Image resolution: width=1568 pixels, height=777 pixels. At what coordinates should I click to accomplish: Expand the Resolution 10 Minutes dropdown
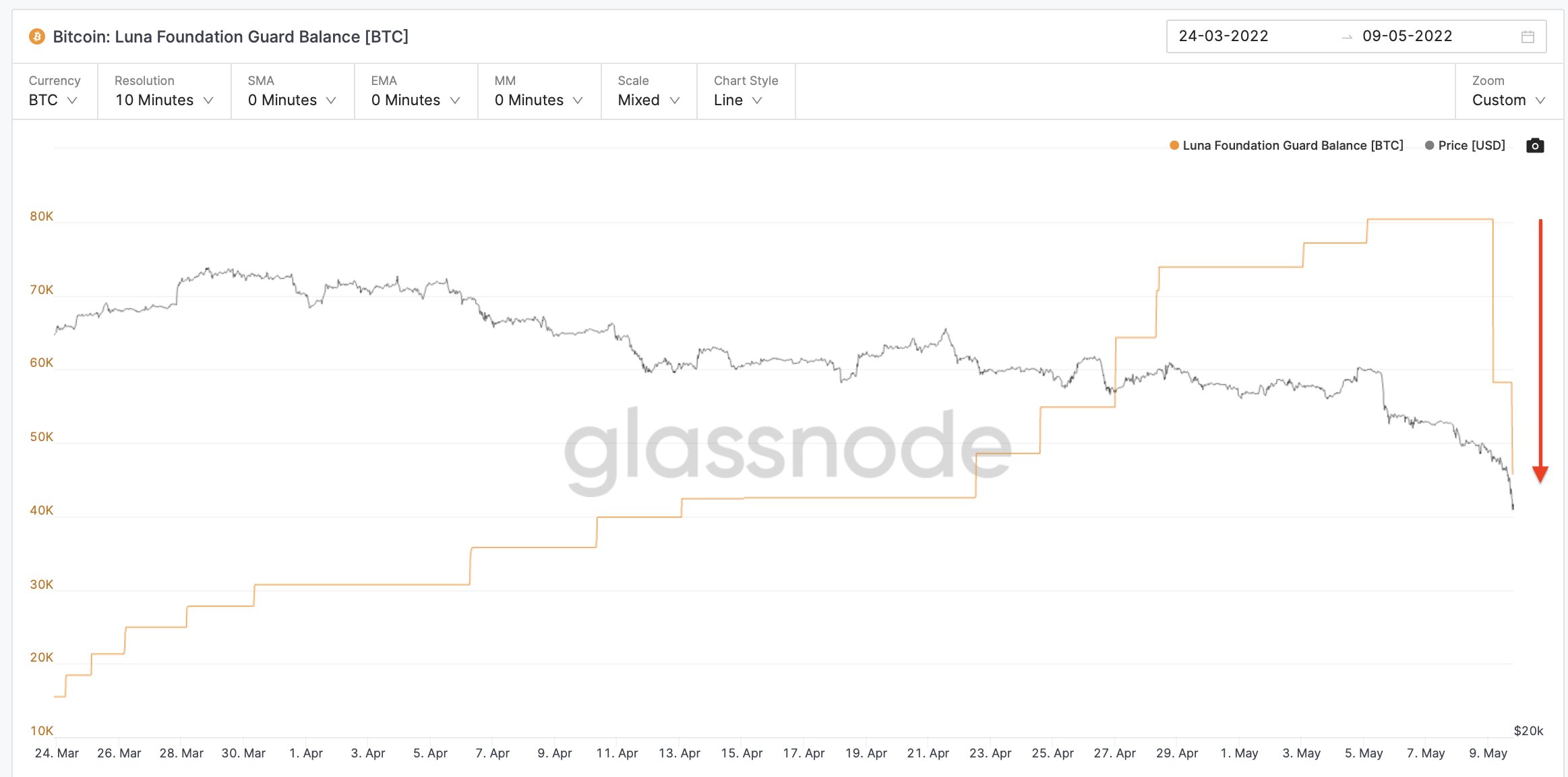click(164, 100)
